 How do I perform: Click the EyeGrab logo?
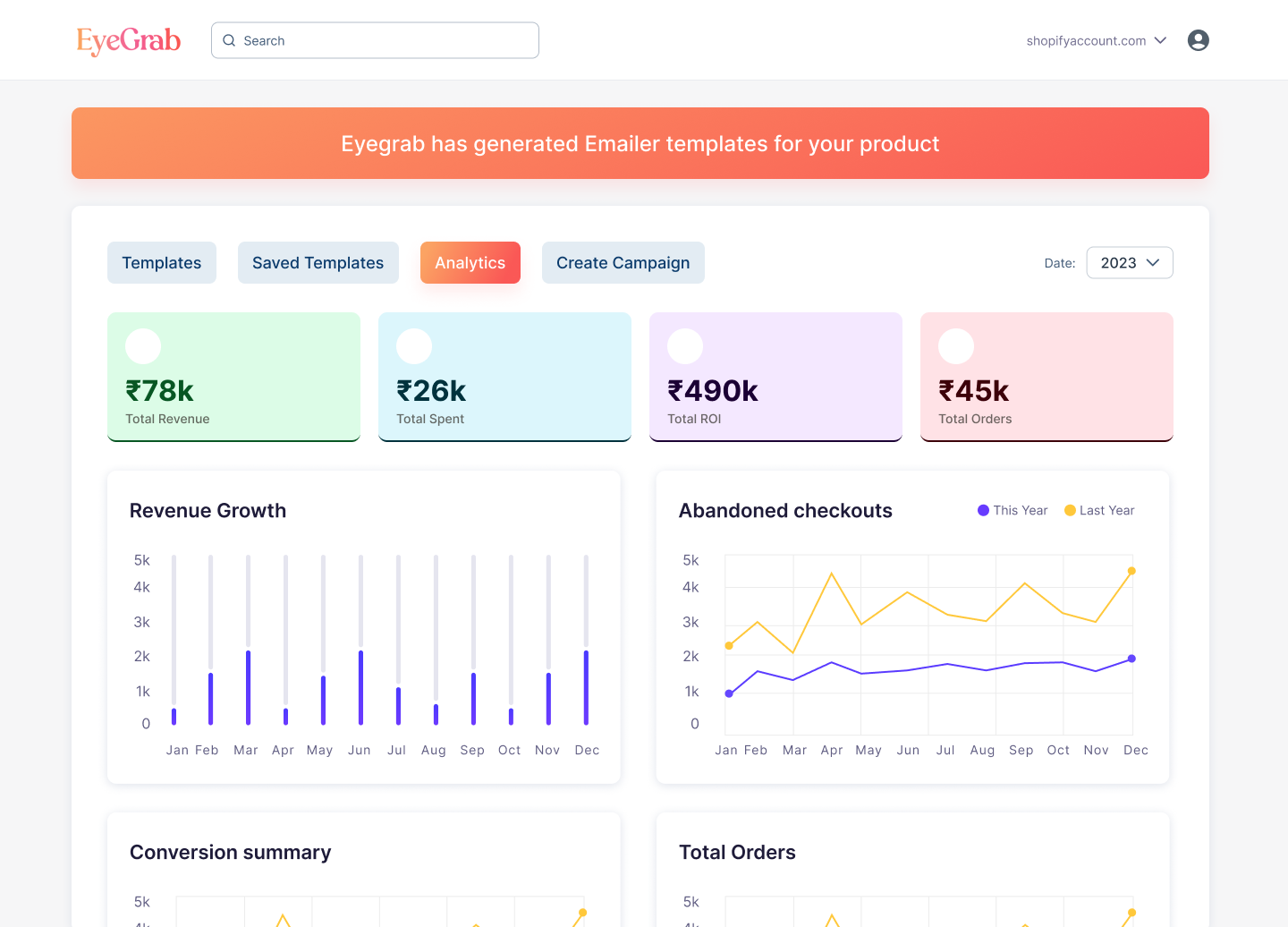click(x=129, y=40)
